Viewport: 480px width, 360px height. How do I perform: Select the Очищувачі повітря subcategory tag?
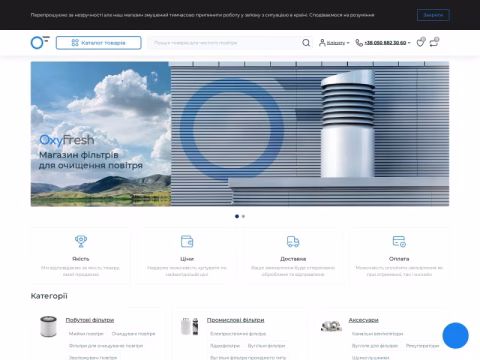[x=133, y=334]
